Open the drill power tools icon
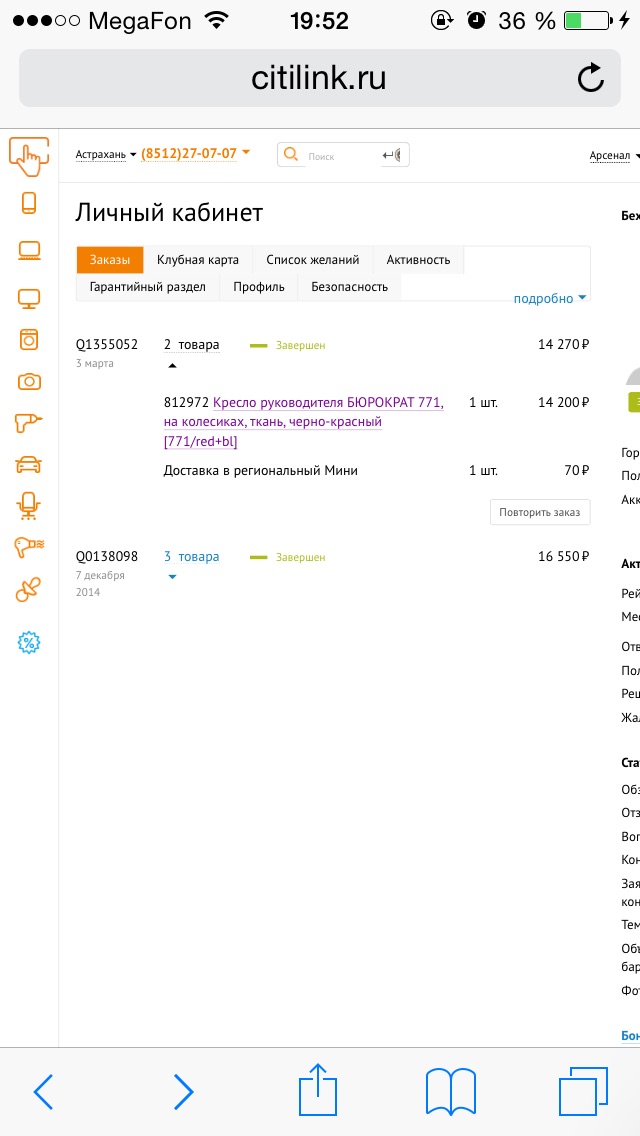The height and width of the screenshot is (1136, 640). click(29, 423)
